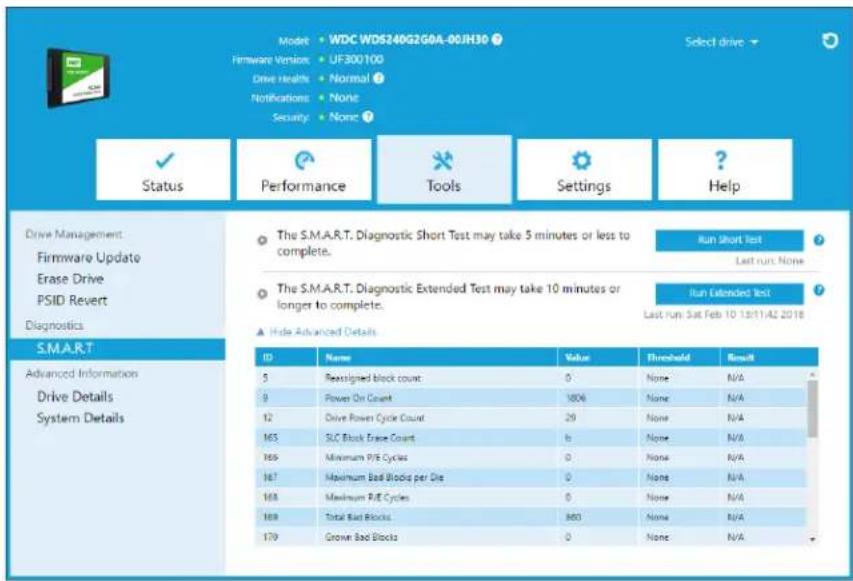Viewport: 853px width, 581px height.
Task: Run the S.M.A.R.T. Short Test
Action: click(729, 240)
